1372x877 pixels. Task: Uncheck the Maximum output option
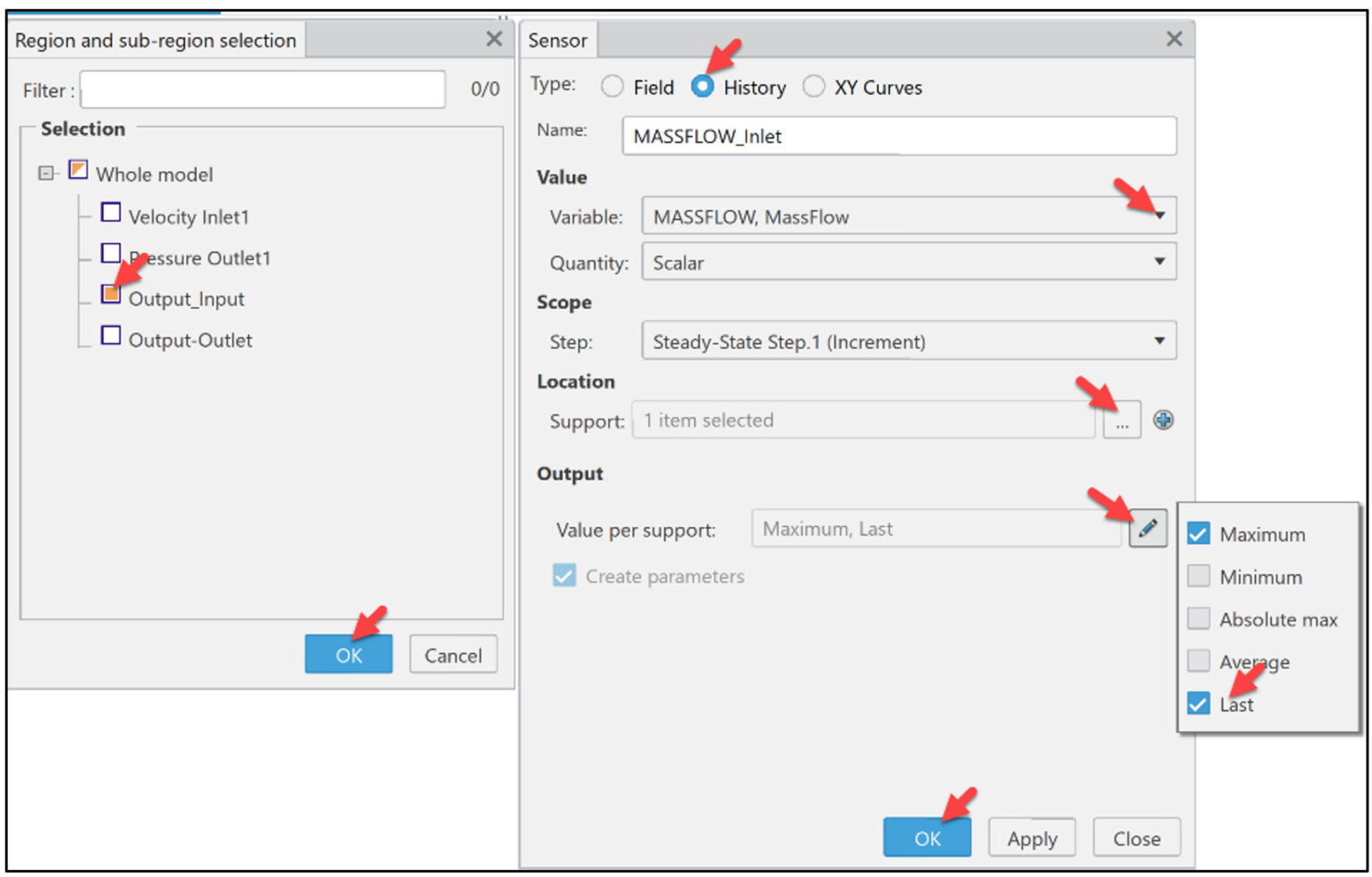click(1198, 533)
